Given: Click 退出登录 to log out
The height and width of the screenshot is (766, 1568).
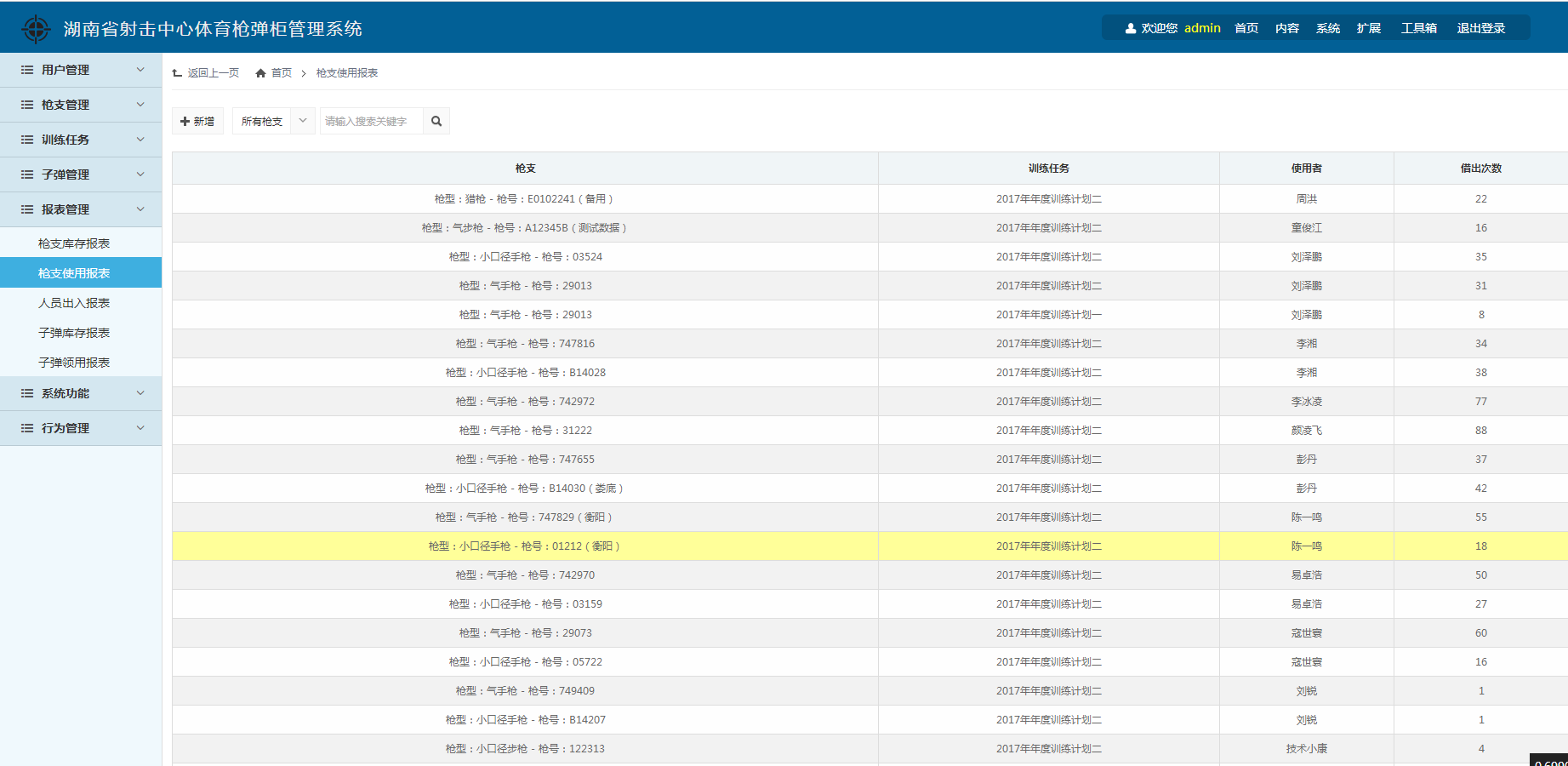Looking at the screenshot, I should (1480, 28).
